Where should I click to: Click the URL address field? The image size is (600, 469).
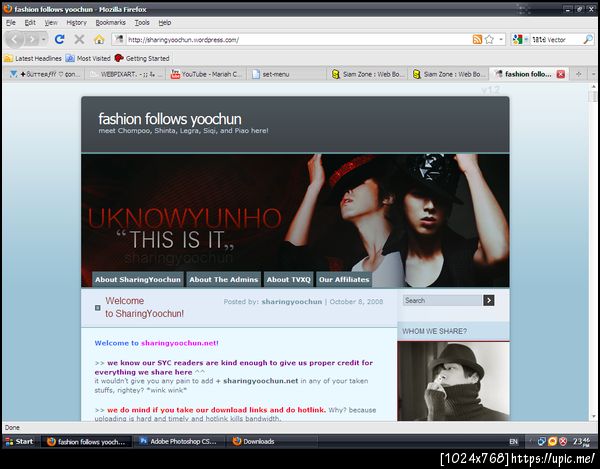(x=298, y=39)
